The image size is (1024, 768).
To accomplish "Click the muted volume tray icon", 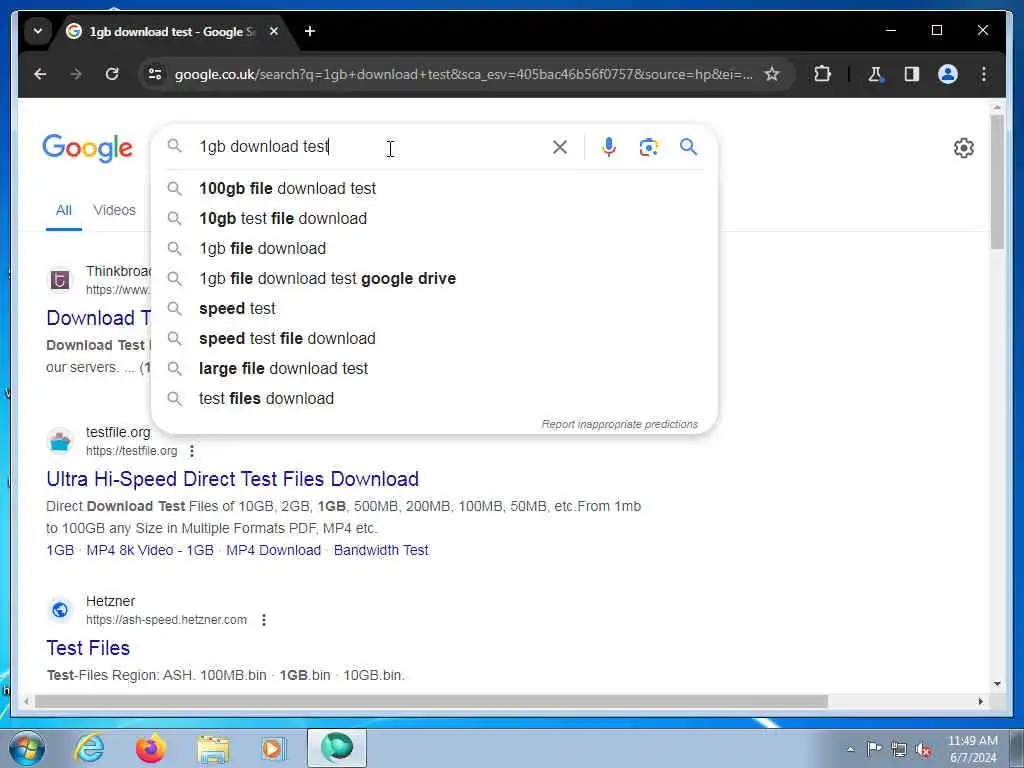I will [x=923, y=749].
